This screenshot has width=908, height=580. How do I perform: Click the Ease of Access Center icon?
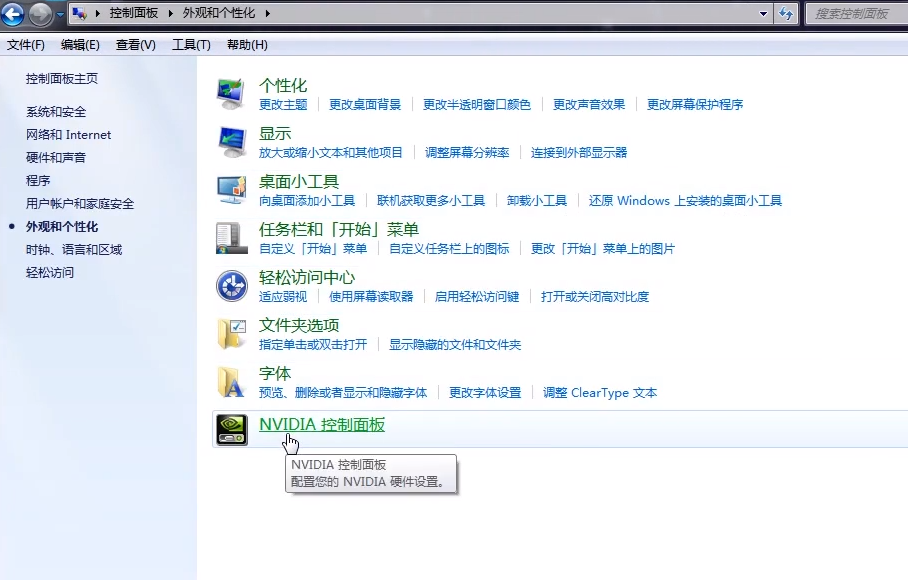(x=232, y=286)
